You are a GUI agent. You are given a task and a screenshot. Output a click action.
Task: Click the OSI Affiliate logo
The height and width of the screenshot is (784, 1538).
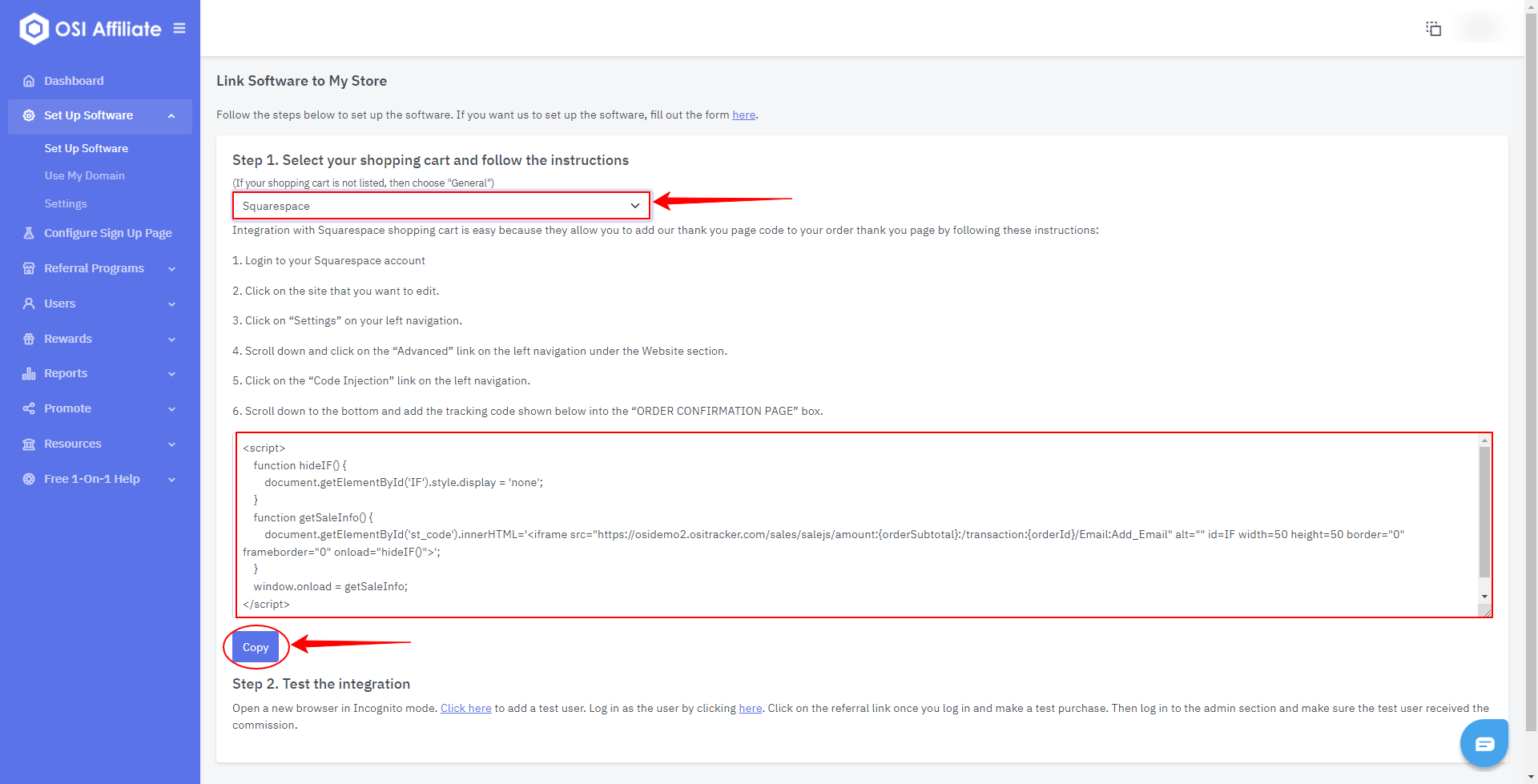pyautogui.click(x=90, y=29)
